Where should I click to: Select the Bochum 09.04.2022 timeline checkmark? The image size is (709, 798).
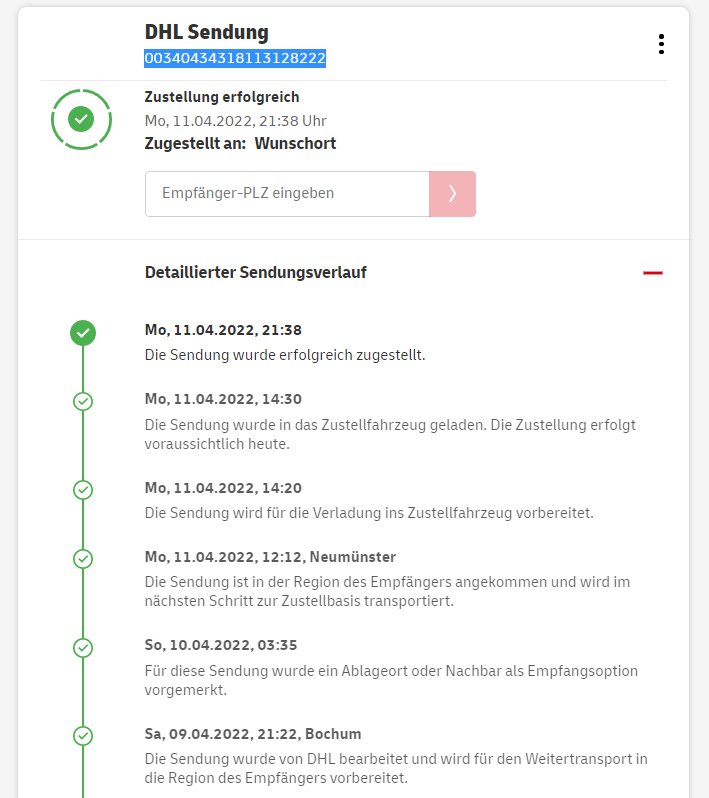pos(83,736)
